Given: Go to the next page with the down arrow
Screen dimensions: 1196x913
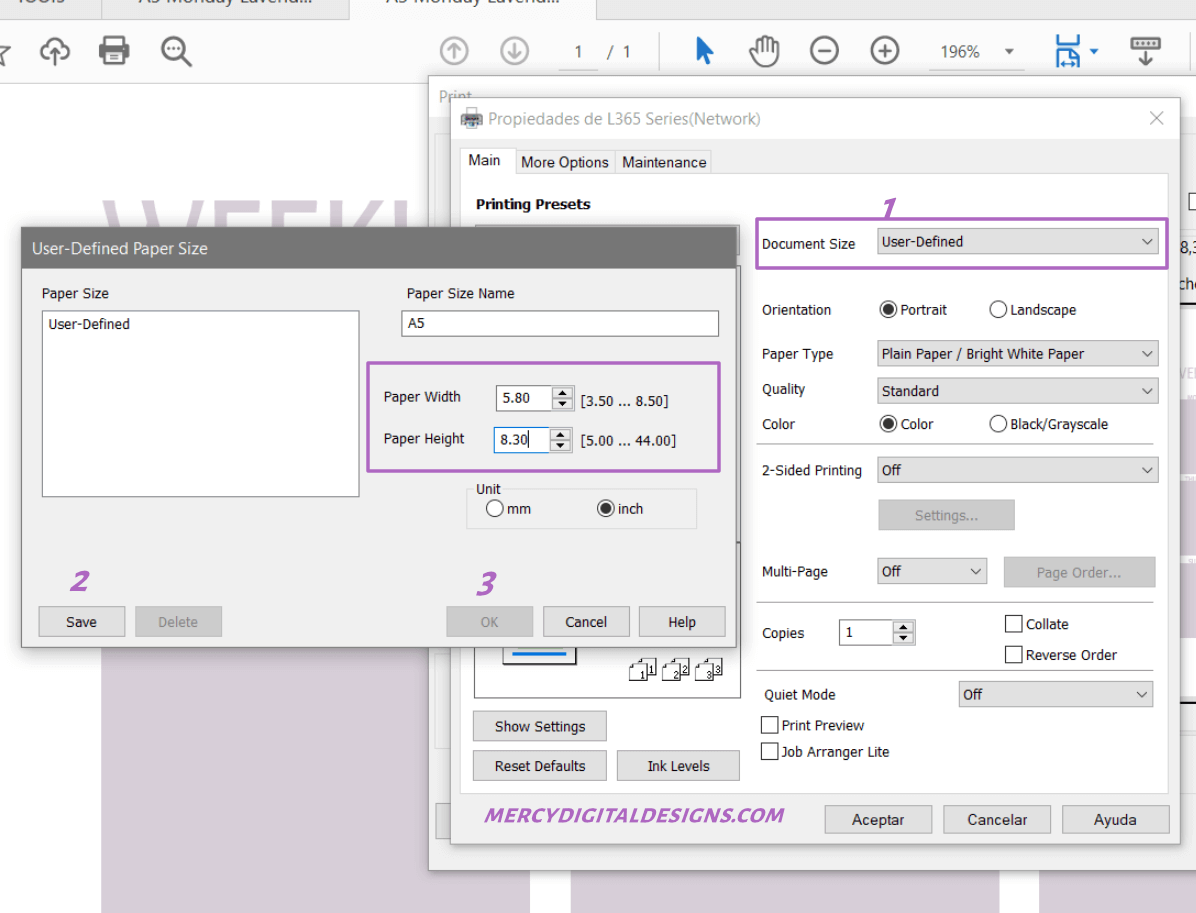Looking at the screenshot, I should 514,50.
